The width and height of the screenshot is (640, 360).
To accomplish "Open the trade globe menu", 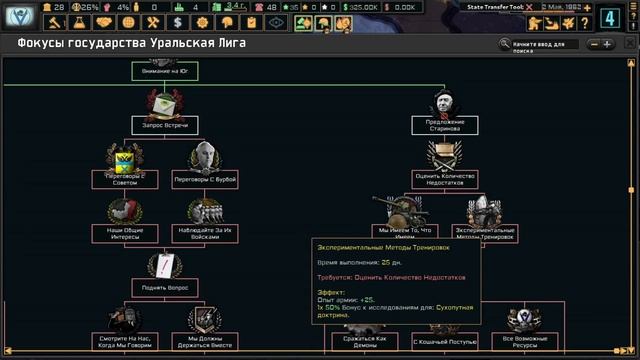I will (129, 23).
